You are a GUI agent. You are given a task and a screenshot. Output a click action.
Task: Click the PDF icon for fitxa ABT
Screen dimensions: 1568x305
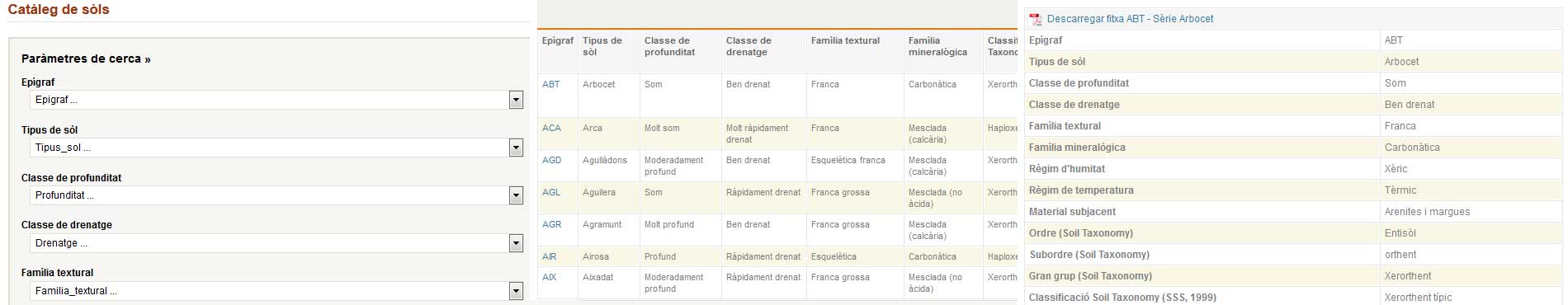(x=1035, y=19)
